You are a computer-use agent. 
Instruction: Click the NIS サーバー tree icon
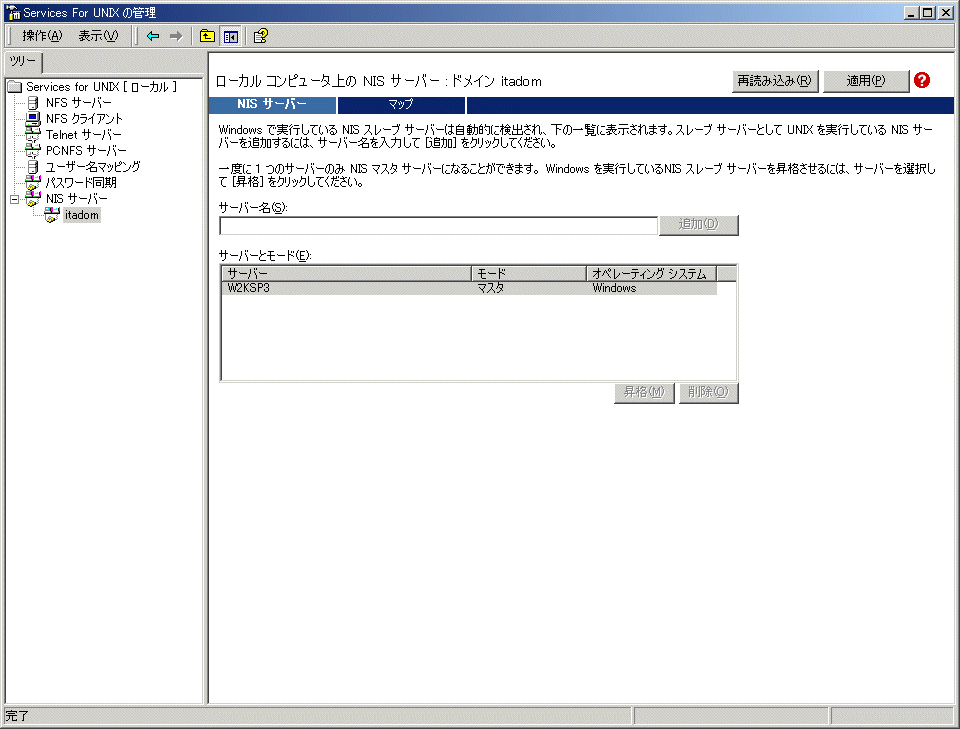(33, 198)
